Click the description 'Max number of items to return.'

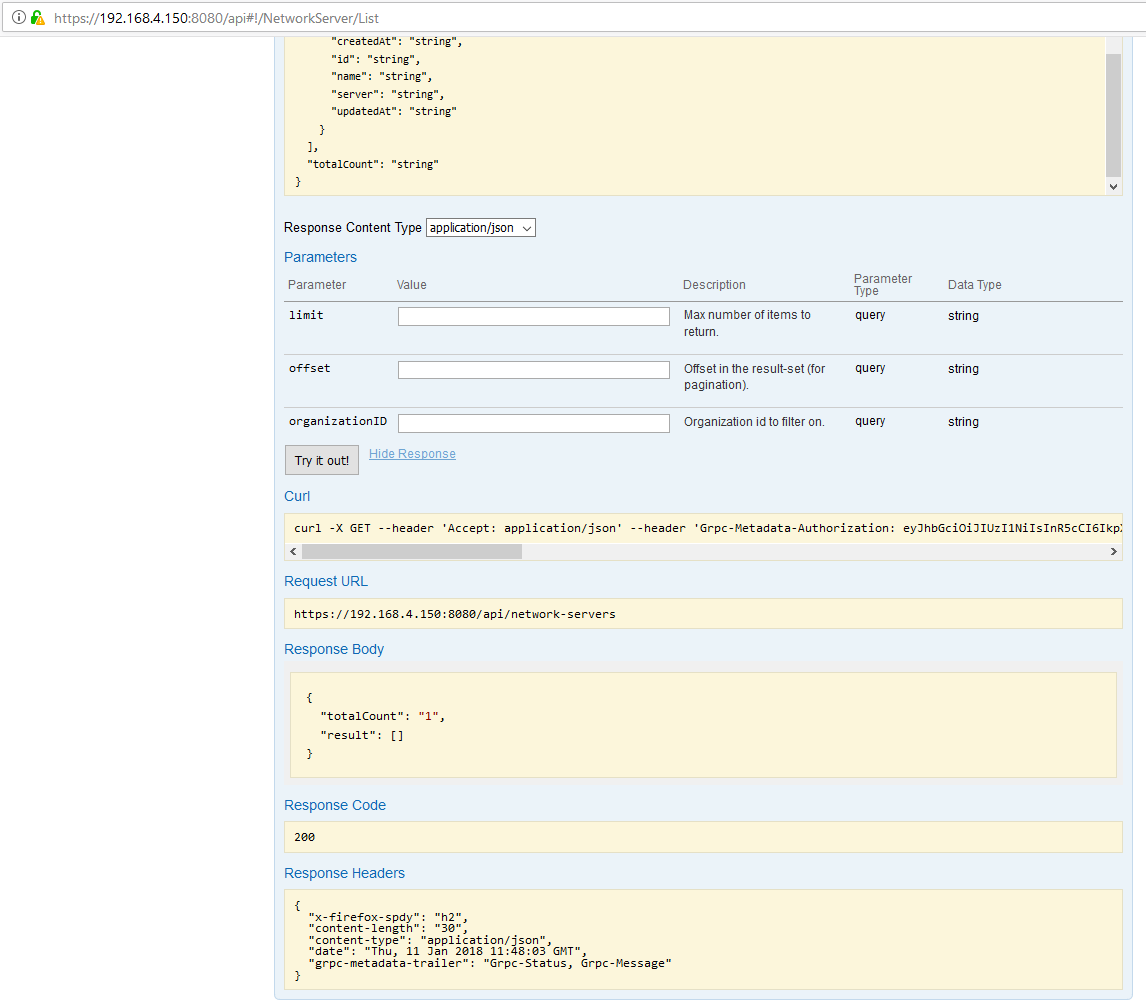(x=747, y=323)
